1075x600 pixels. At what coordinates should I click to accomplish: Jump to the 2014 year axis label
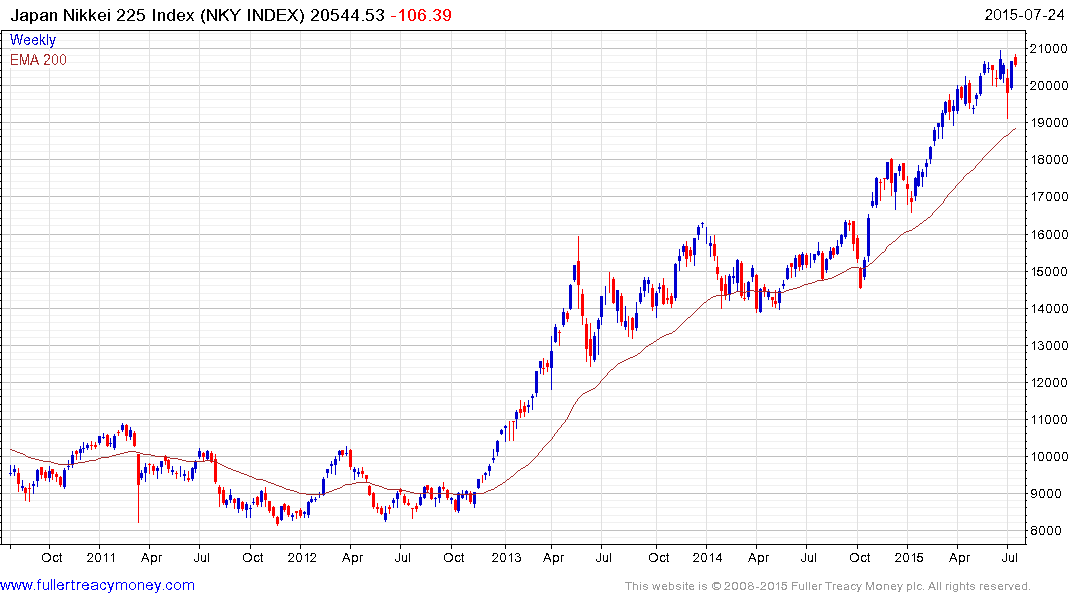point(707,556)
